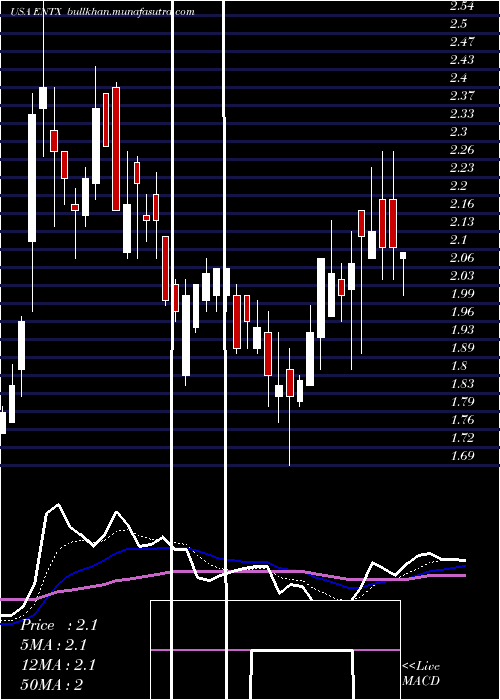Click the 2.1 price axis label
The height and width of the screenshot is (700, 500).
[458, 240]
